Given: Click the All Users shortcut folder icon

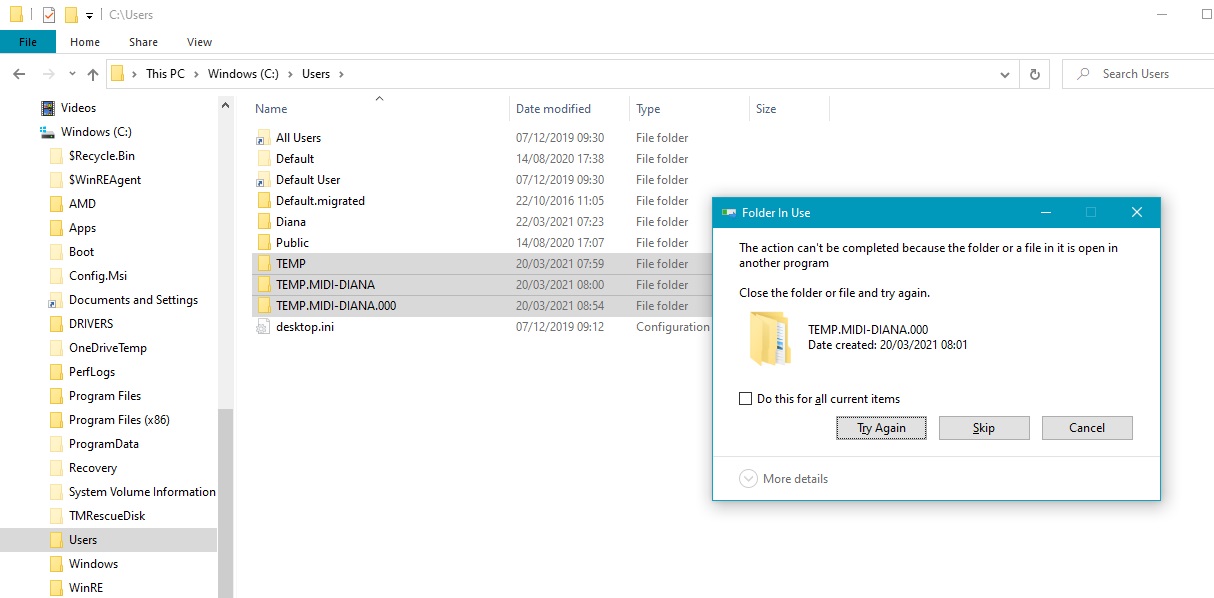Looking at the screenshot, I should pyautogui.click(x=263, y=138).
